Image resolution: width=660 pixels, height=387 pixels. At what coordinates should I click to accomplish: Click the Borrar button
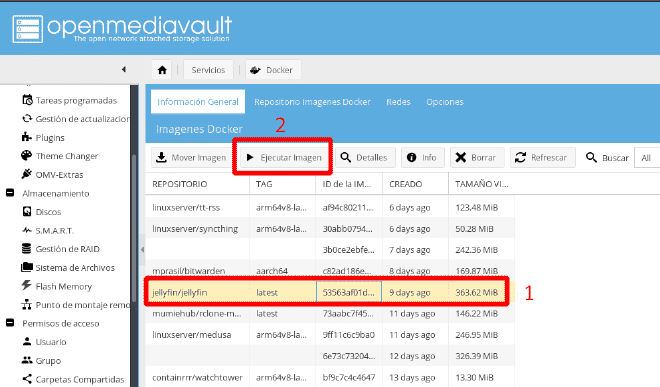click(477, 157)
